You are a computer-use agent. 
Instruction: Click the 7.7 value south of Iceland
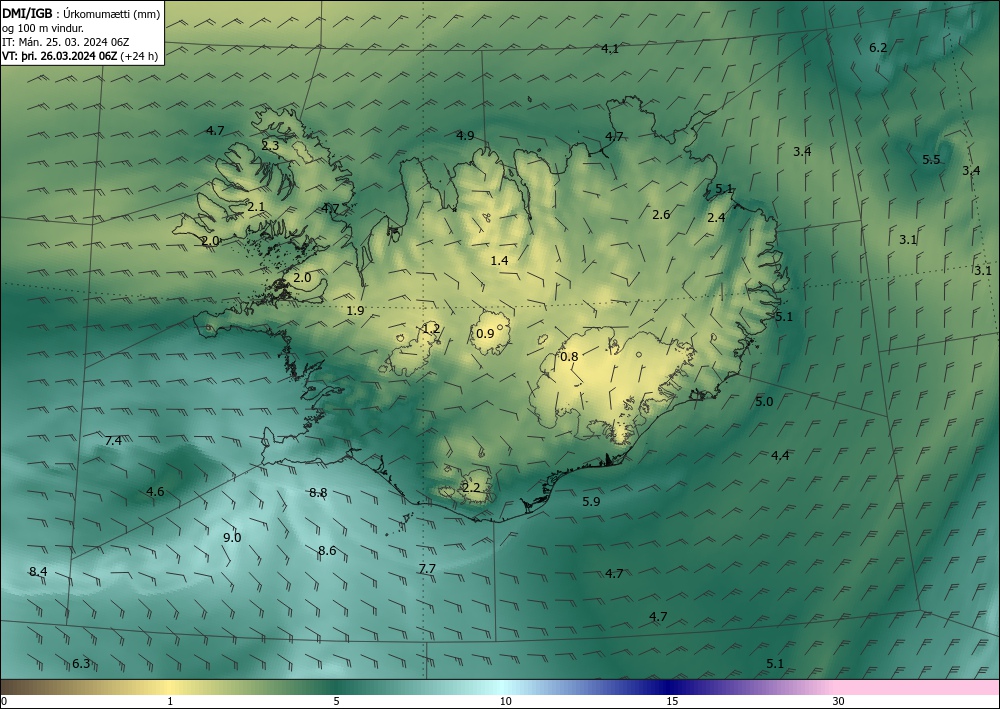click(x=427, y=569)
